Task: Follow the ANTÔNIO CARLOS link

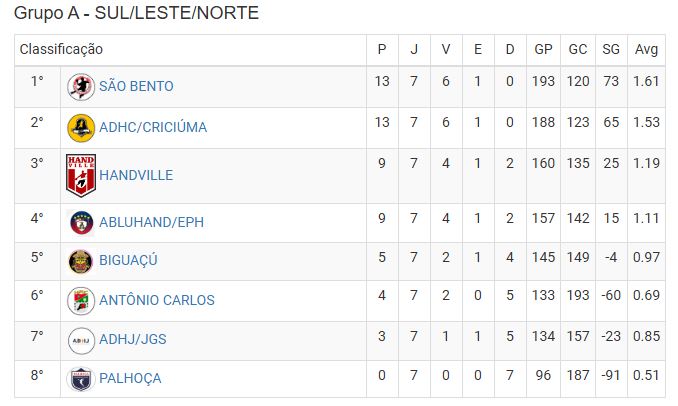Action: pyautogui.click(x=157, y=300)
